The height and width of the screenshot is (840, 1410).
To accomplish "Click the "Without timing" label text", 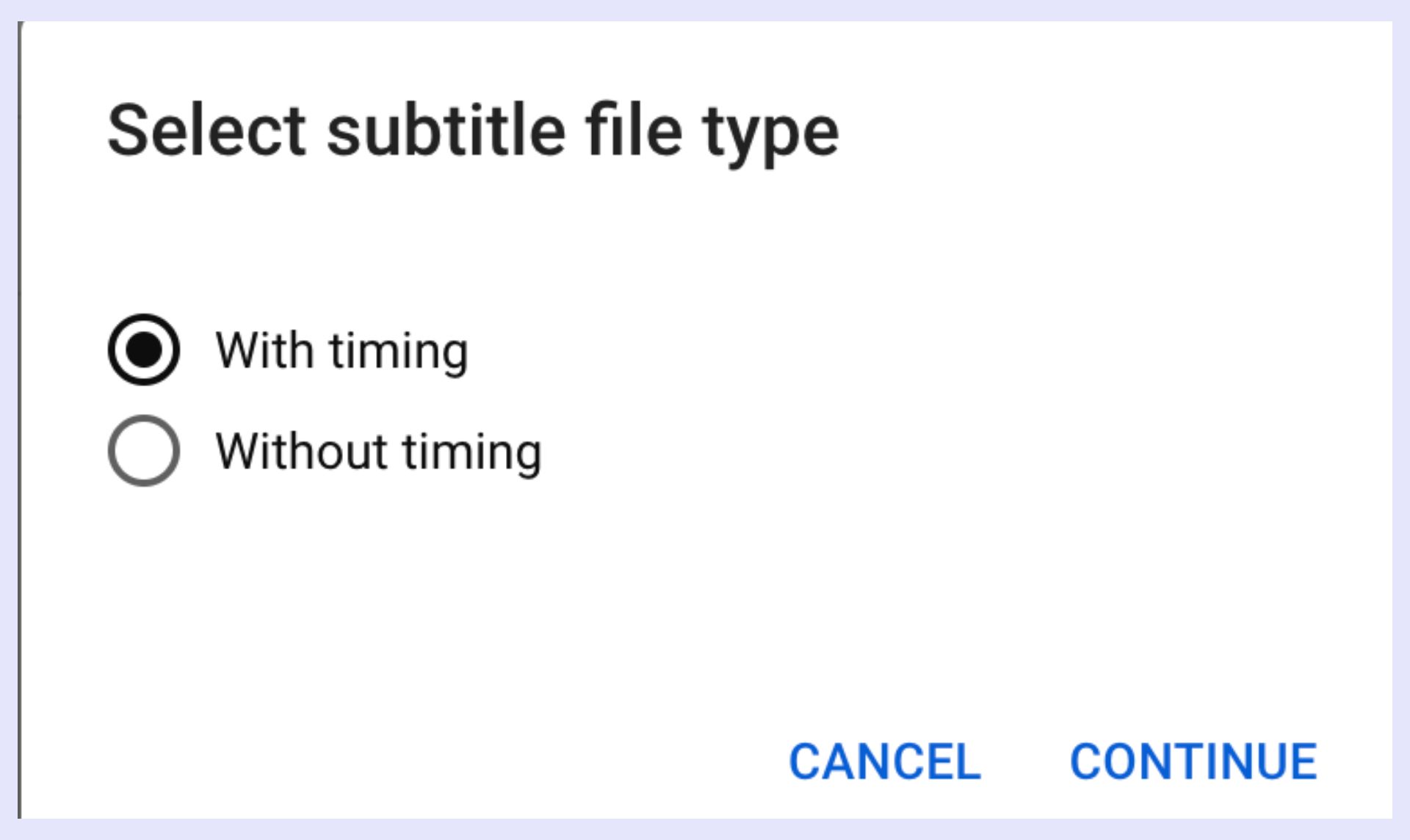I will (x=378, y=452).
